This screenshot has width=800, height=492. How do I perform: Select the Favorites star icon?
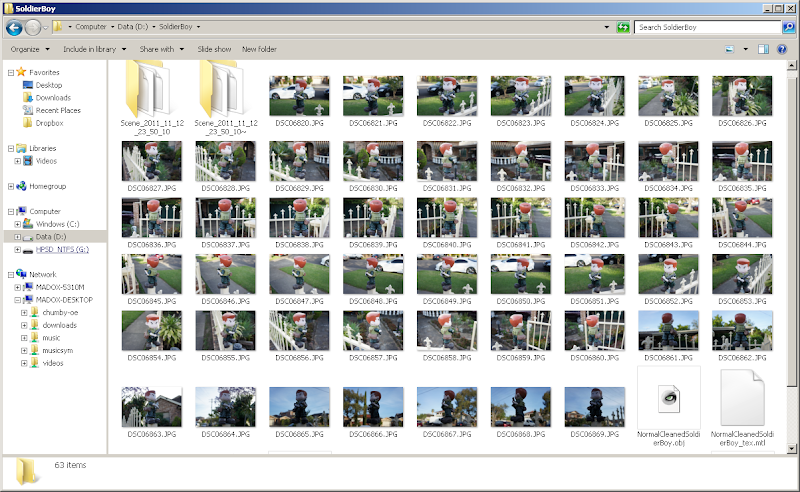(x=21, y=72)
